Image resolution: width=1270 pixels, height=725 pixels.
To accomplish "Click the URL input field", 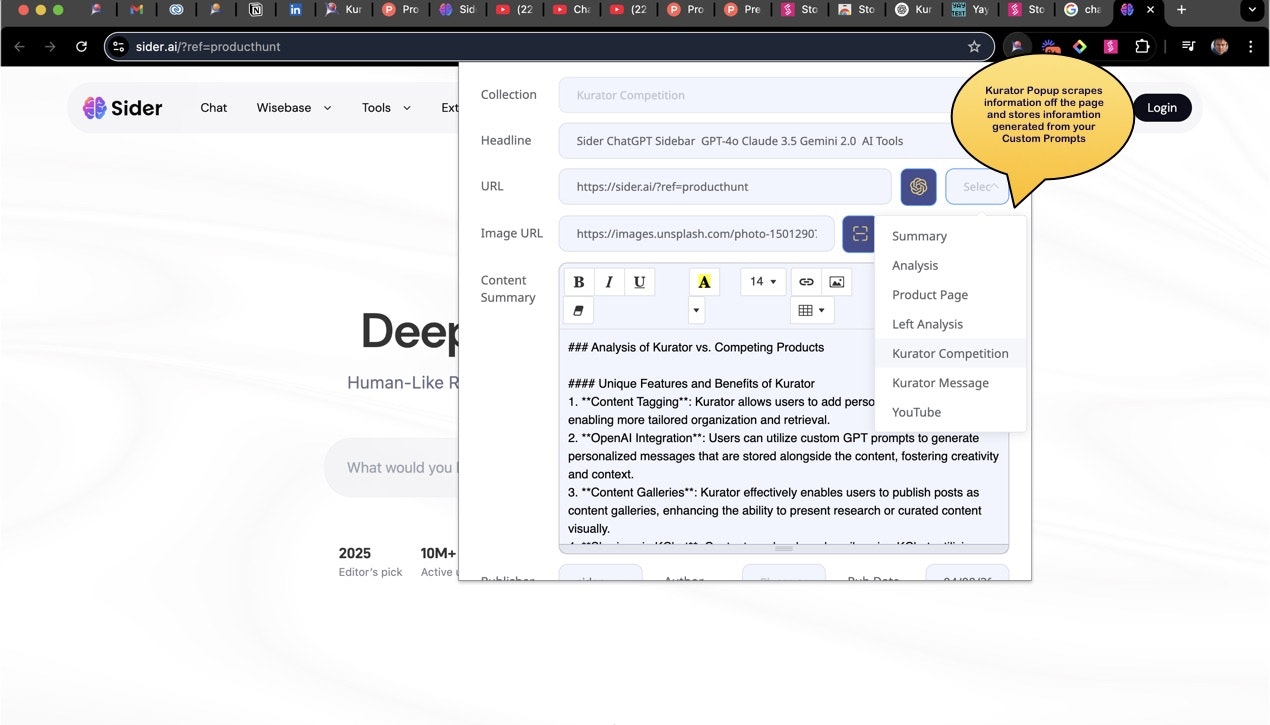I will pos(725,187).
